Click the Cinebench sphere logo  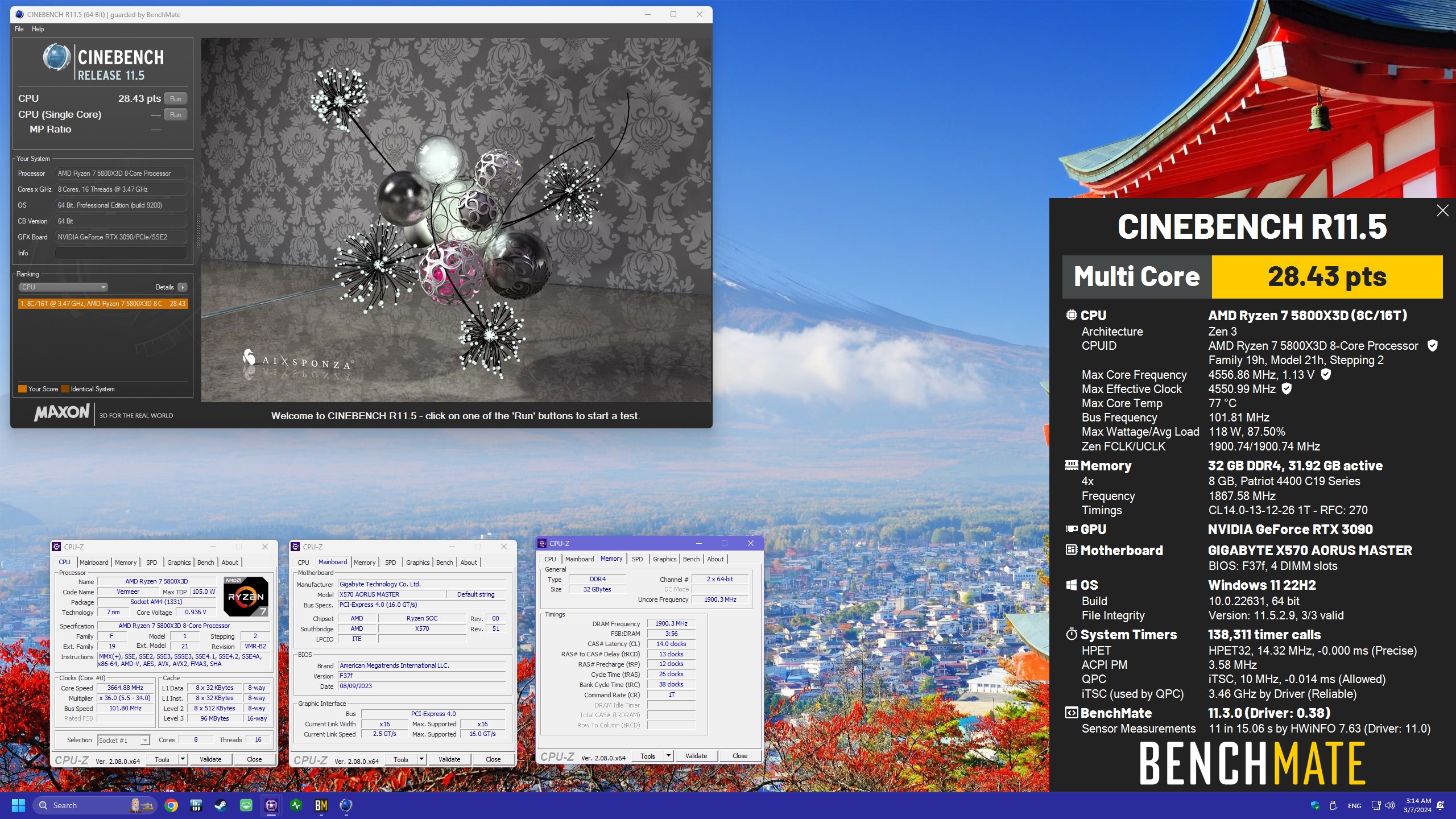[x=56, y=58]
